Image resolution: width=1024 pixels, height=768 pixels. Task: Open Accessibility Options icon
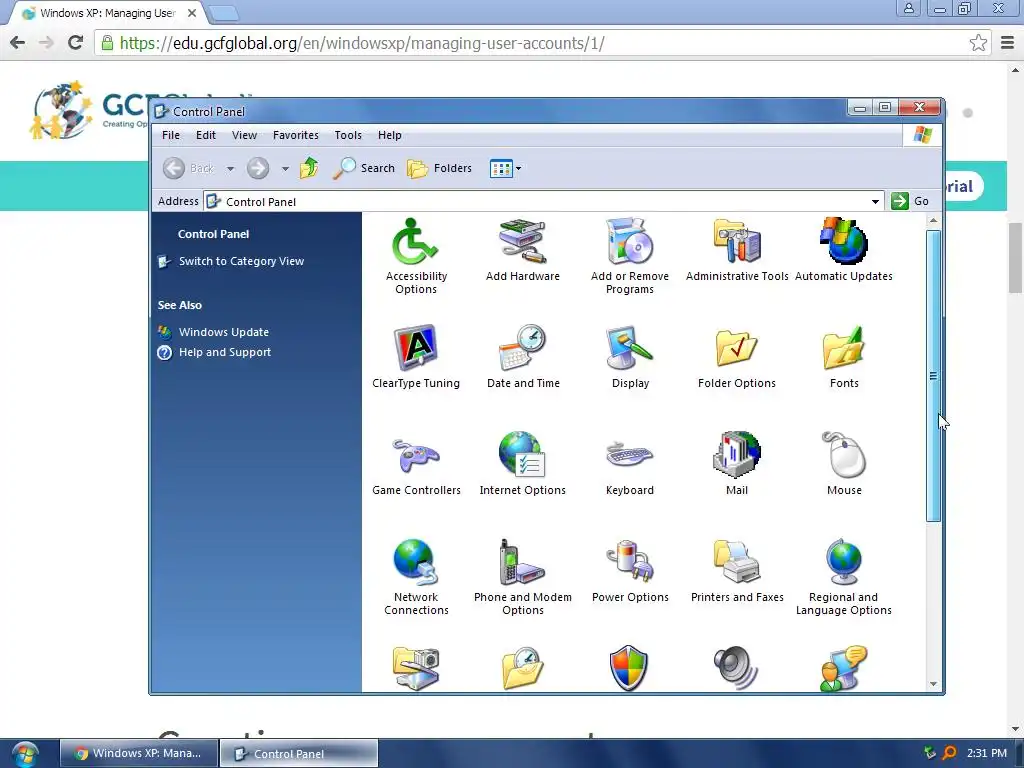coord(416,256)
